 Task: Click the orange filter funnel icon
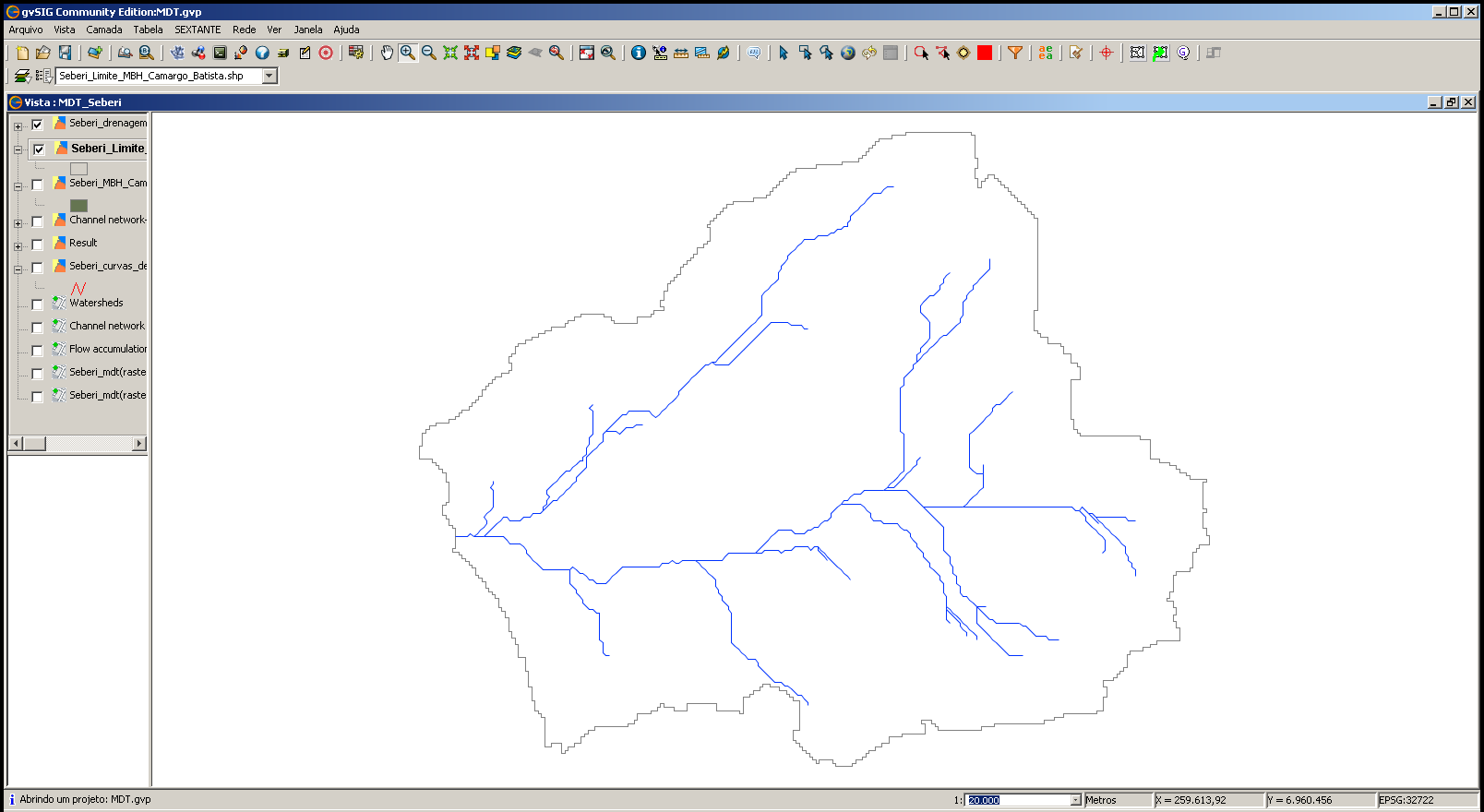click(x=1015, y=54)
